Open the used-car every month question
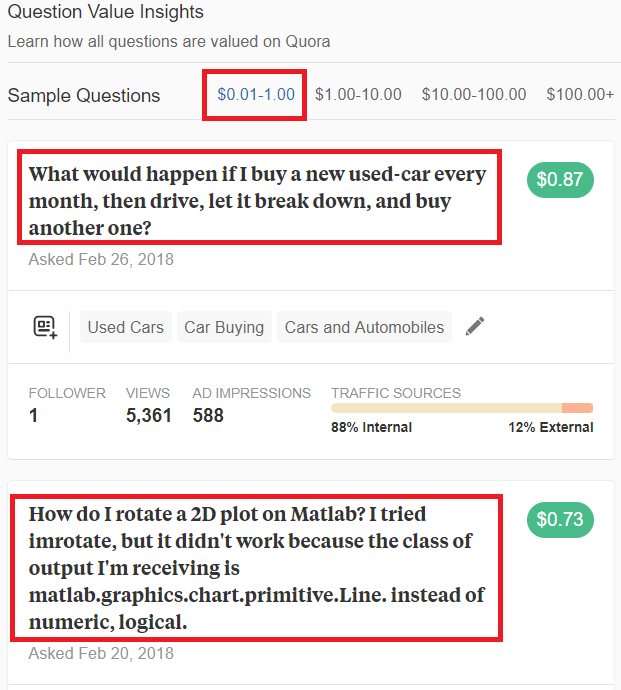Screen dimensions: 621x690 tap(257, 201)
